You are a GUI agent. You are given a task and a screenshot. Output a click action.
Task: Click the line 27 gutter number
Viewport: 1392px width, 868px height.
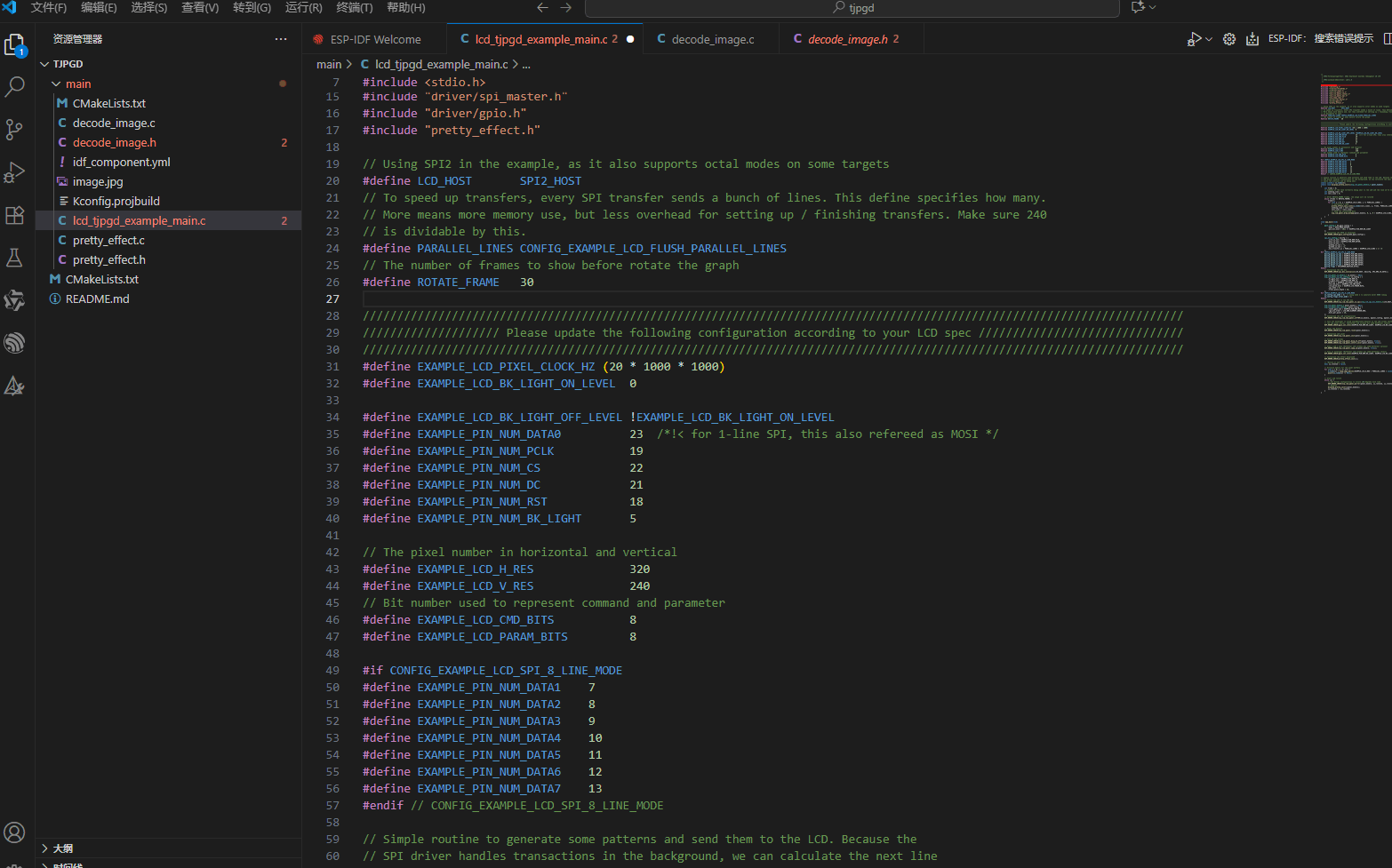coord(332,299)
